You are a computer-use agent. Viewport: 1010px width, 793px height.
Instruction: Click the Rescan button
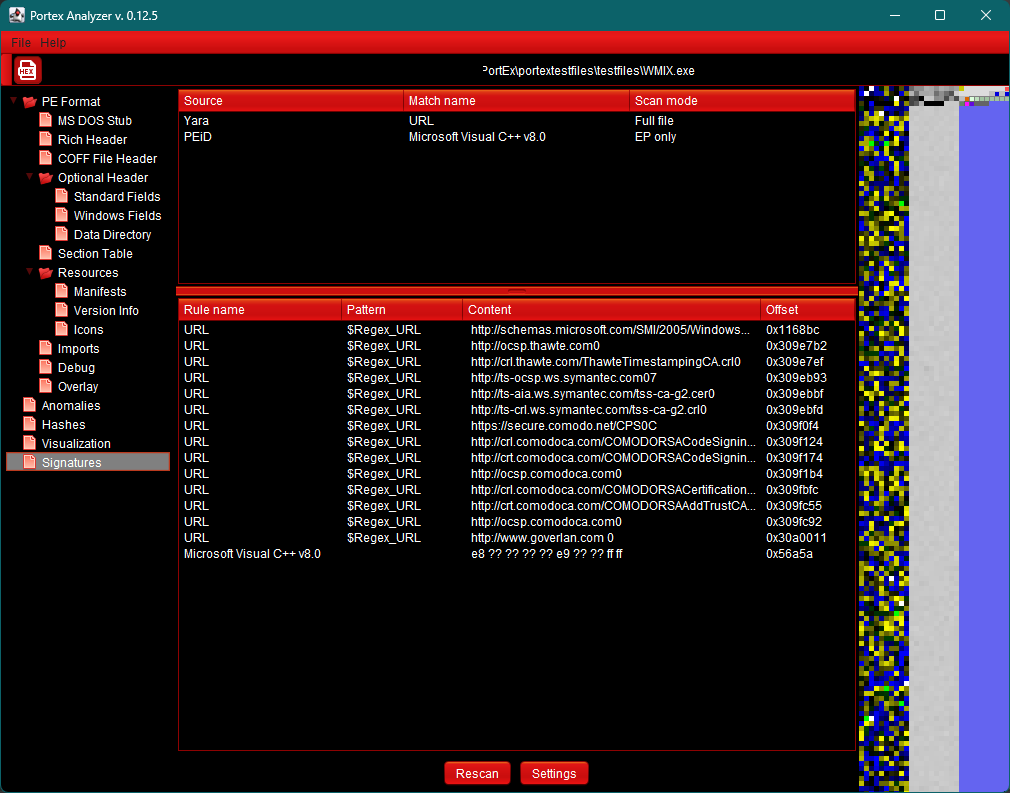pos(477,774)
